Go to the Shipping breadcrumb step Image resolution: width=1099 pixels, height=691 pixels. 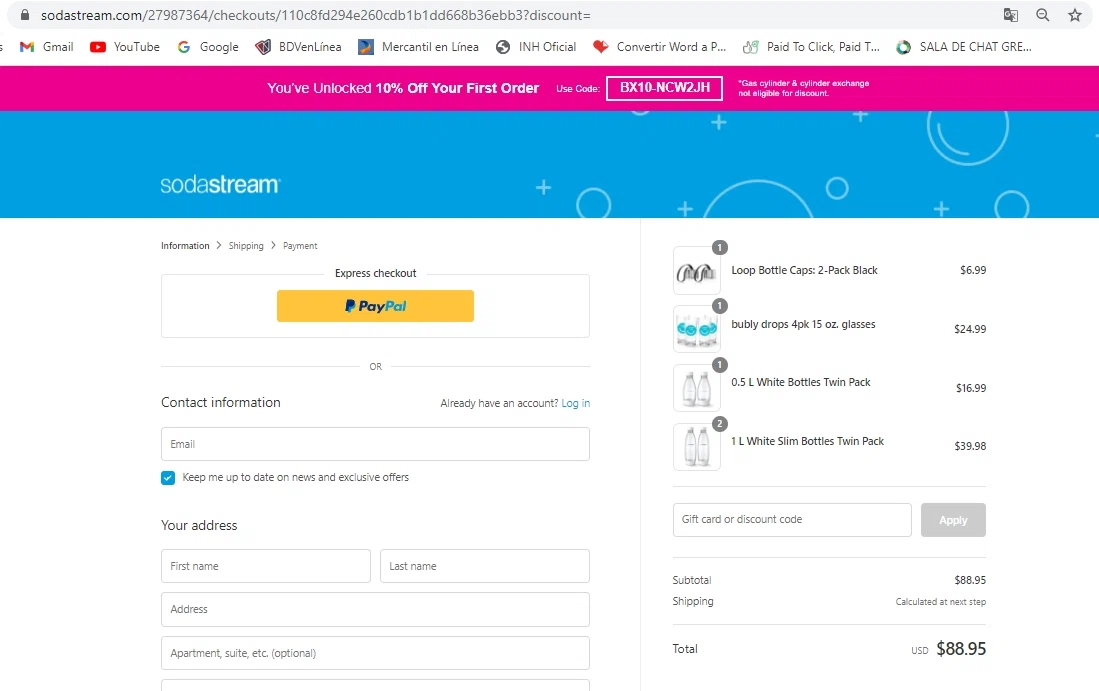point(246,246)
